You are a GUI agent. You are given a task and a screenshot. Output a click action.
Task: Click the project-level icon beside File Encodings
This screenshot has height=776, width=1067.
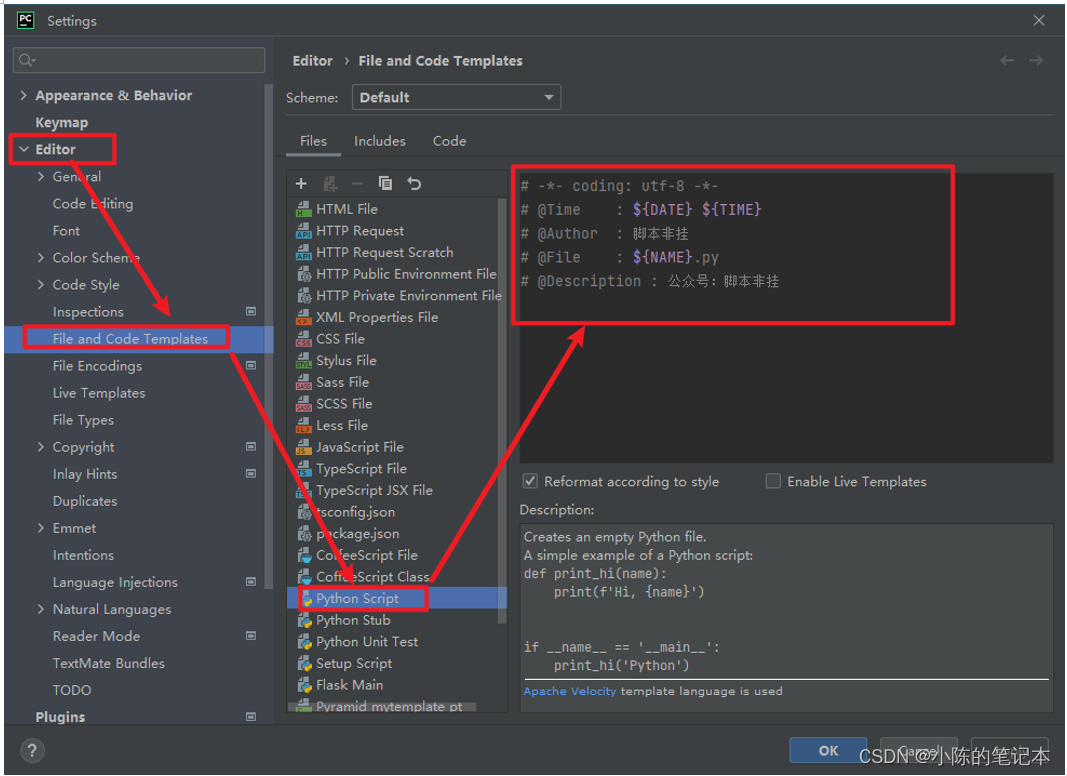click(251, 366)
